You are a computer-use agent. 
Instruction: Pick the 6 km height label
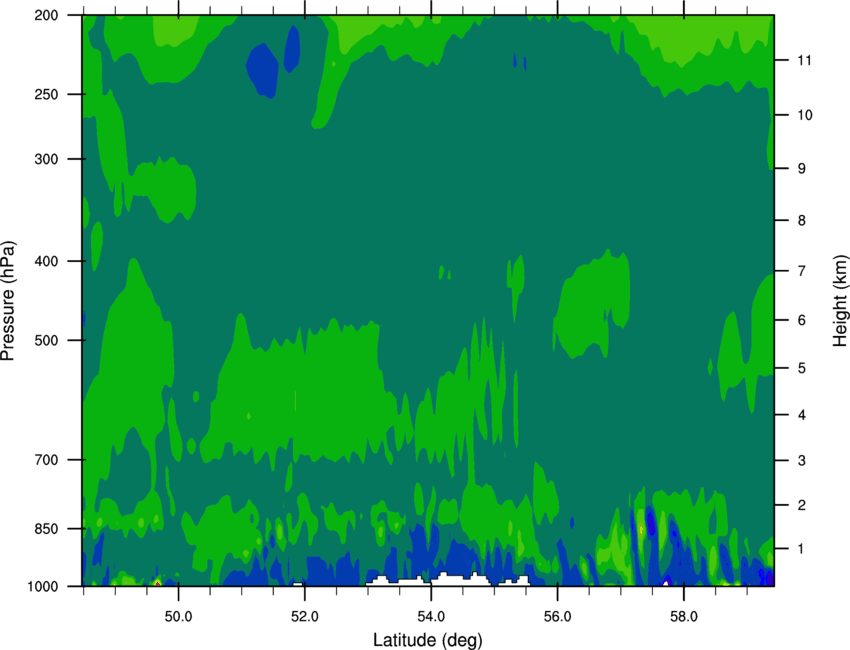pos(801,320)
